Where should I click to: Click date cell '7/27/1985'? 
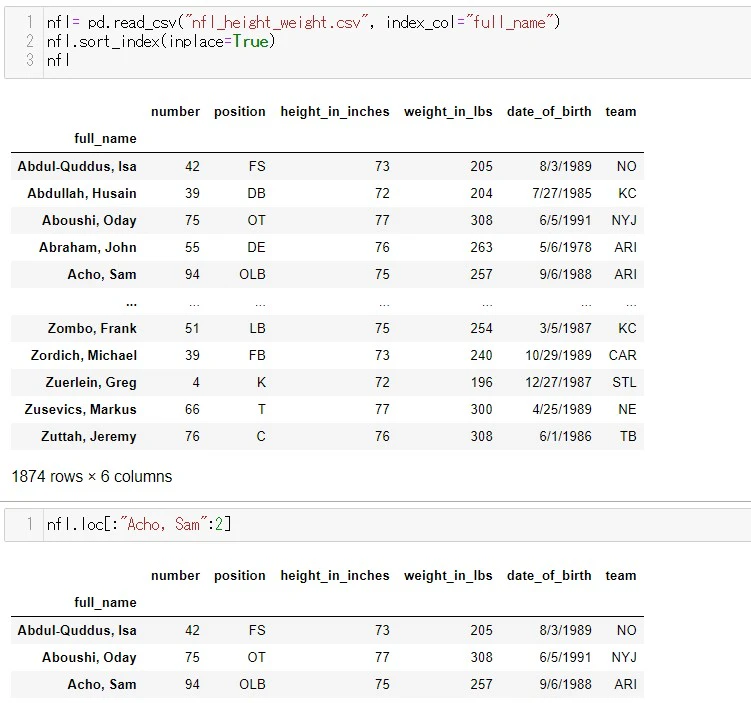[562, 193]
